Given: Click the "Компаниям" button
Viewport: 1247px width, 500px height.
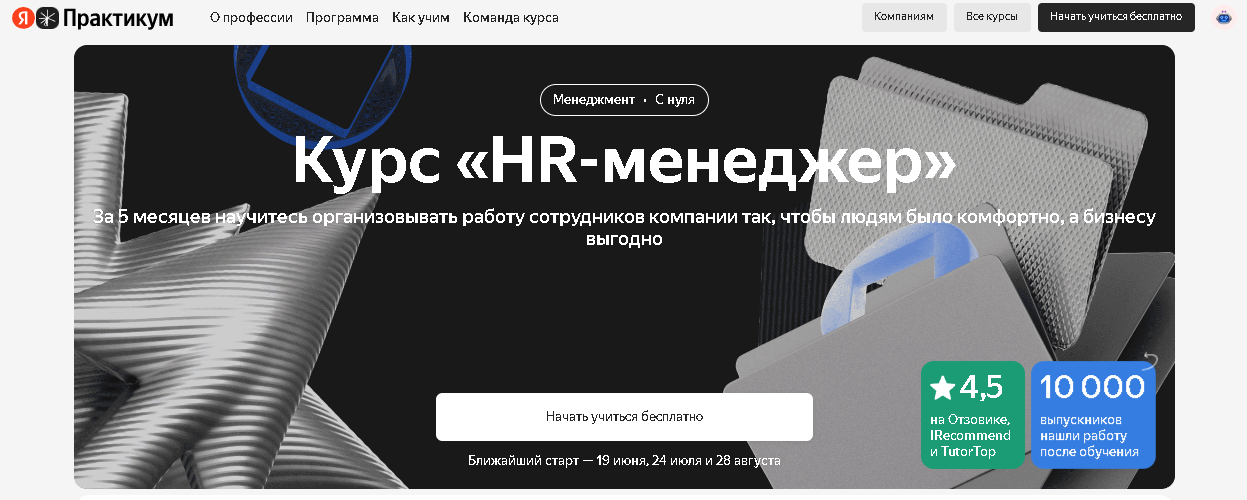Looking at the screenshot, I should click(x=904, y=17).
